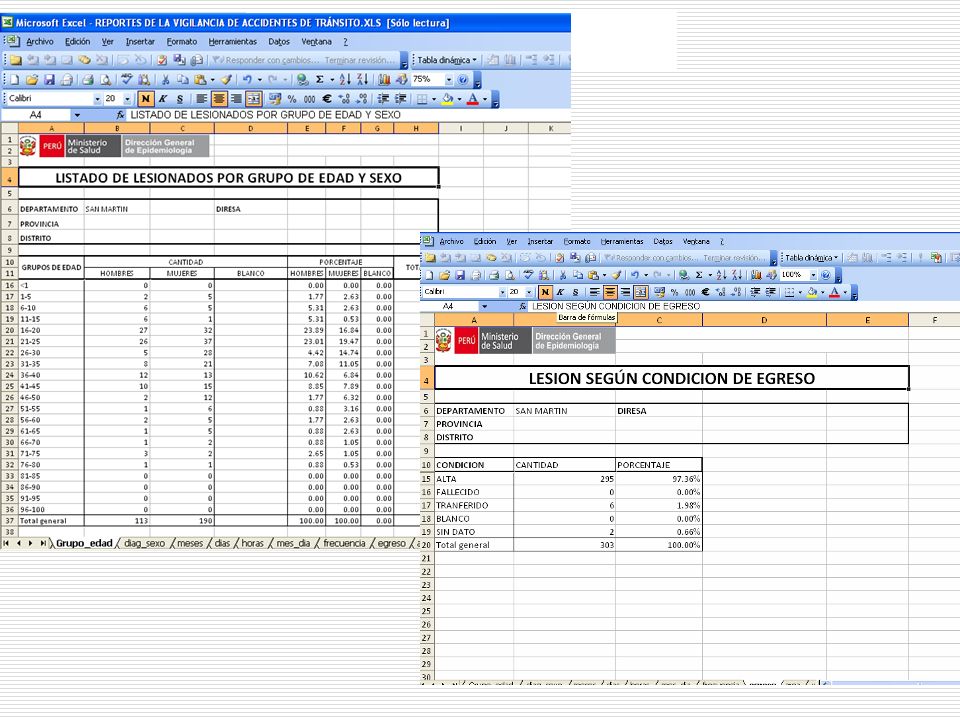Click the AutoSum sigma in the back Excel window
960x720 pixels.
point(319,80)
